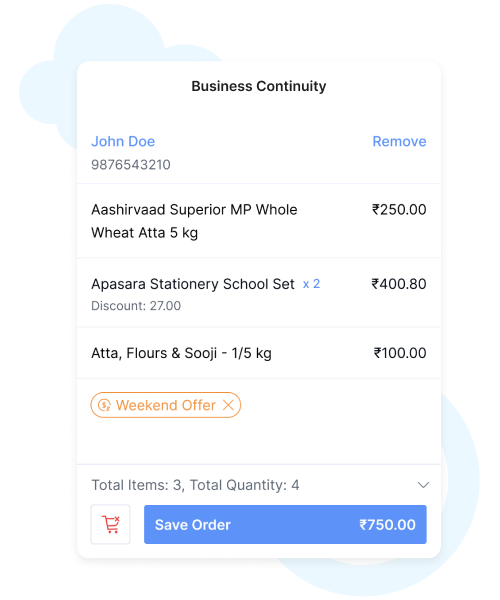Image resolution: width=500 pixels, height=600 pixels.
Task: Select the Aashirvaad Superior MP Whole Wheat Atta item
Action: [x=259, y=221]
